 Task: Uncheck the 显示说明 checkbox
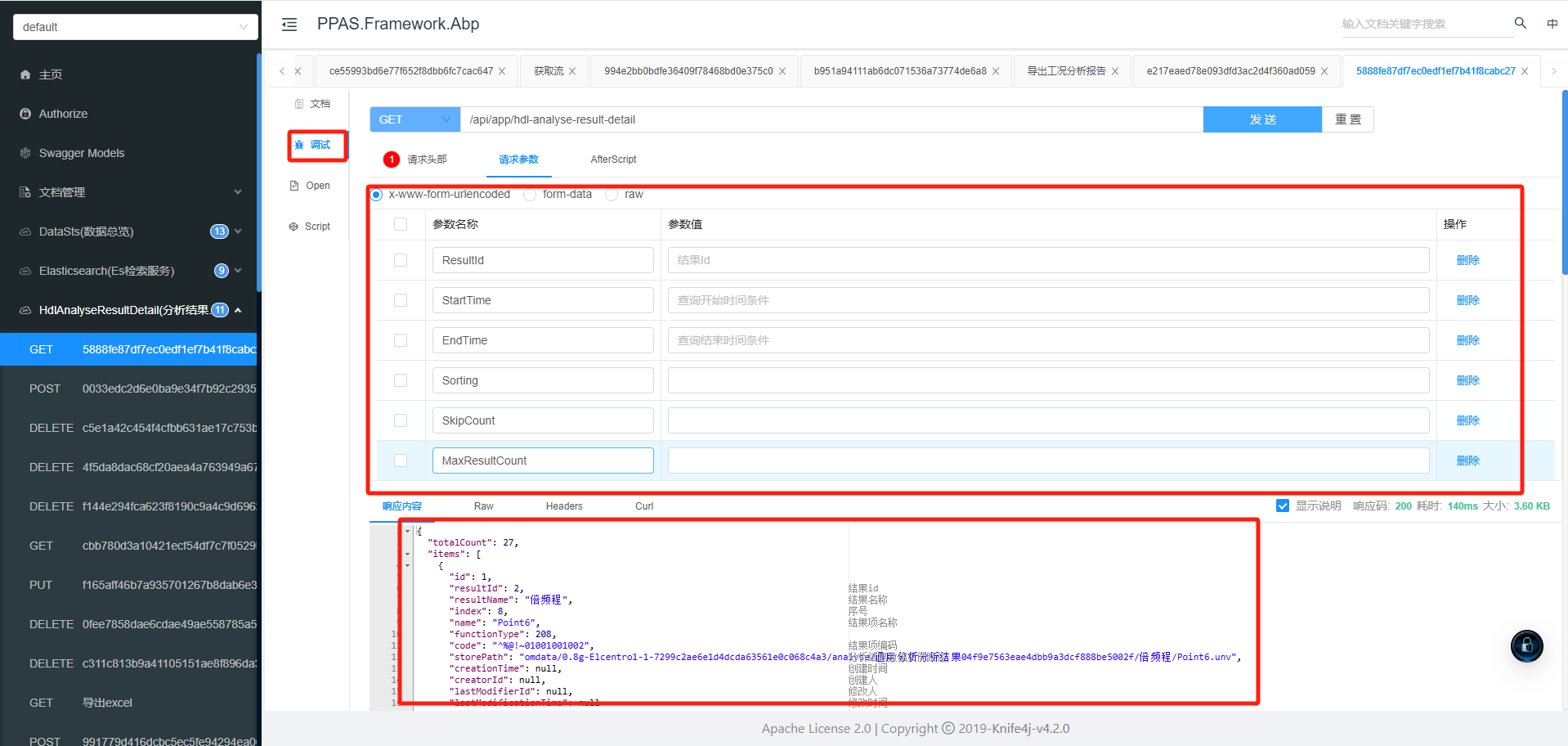[1283, 506]
